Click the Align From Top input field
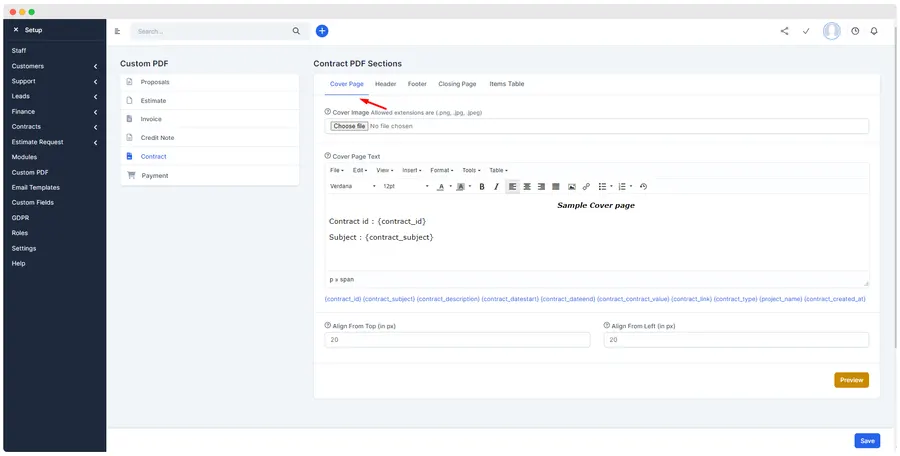Image resolution: width=900 pixels, height=456 pixels. pyautogui.click(x=457, y=340)
